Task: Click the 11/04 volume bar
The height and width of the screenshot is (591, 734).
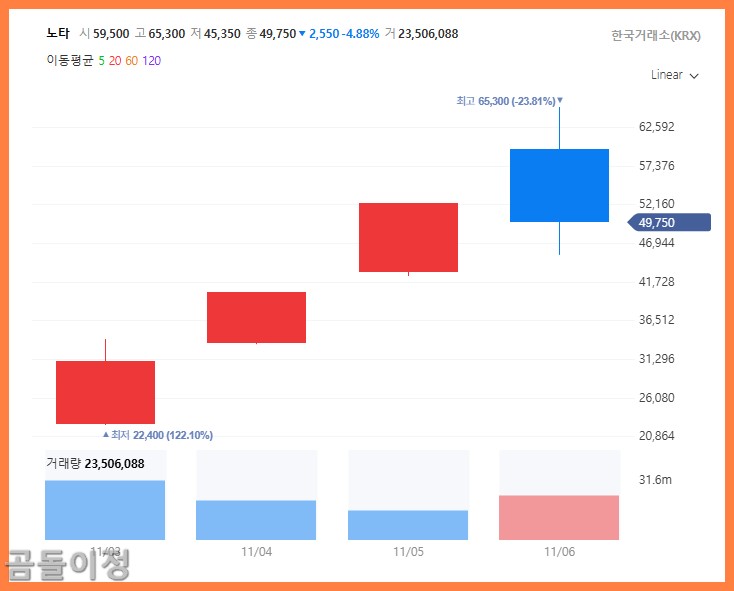Action: coord(256,520)
